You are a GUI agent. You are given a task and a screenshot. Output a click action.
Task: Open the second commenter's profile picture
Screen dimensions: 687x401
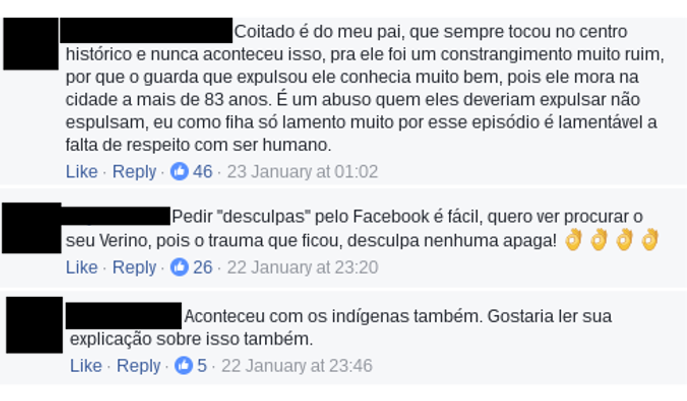coord(32,228)
